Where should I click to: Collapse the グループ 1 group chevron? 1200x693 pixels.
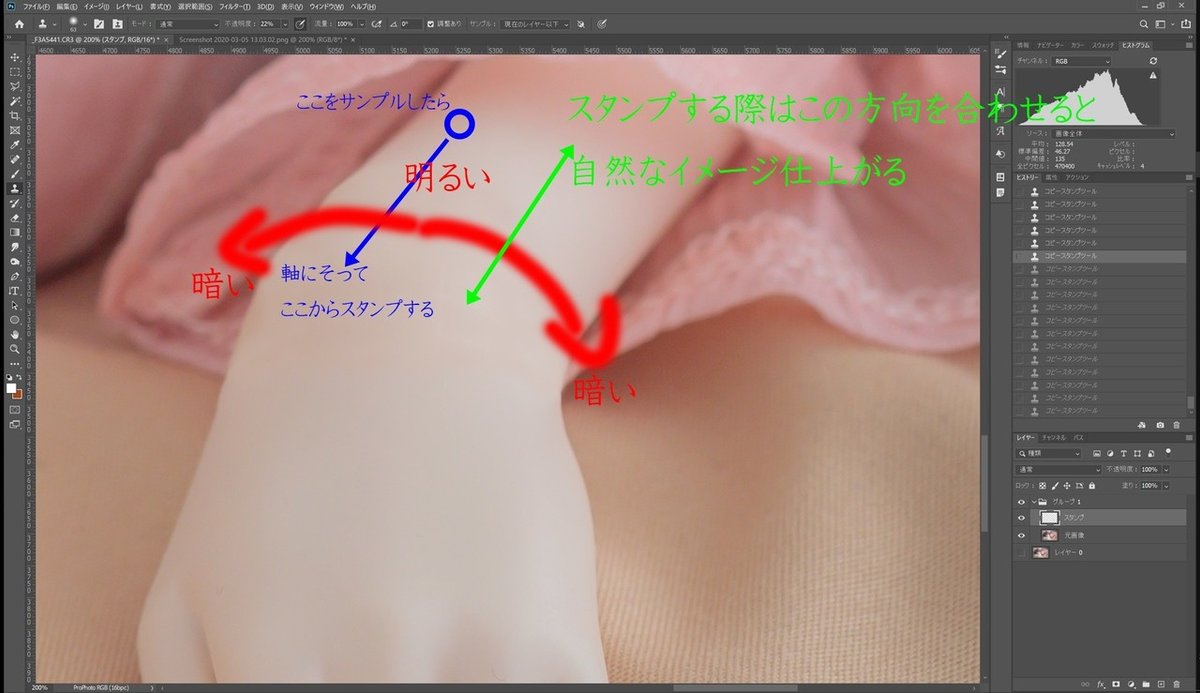[1033, 502]
